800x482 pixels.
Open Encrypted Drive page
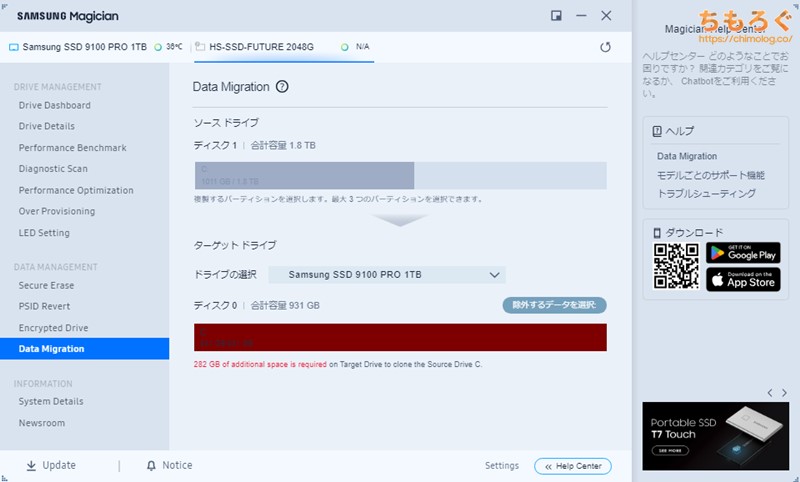pos(53,327)
